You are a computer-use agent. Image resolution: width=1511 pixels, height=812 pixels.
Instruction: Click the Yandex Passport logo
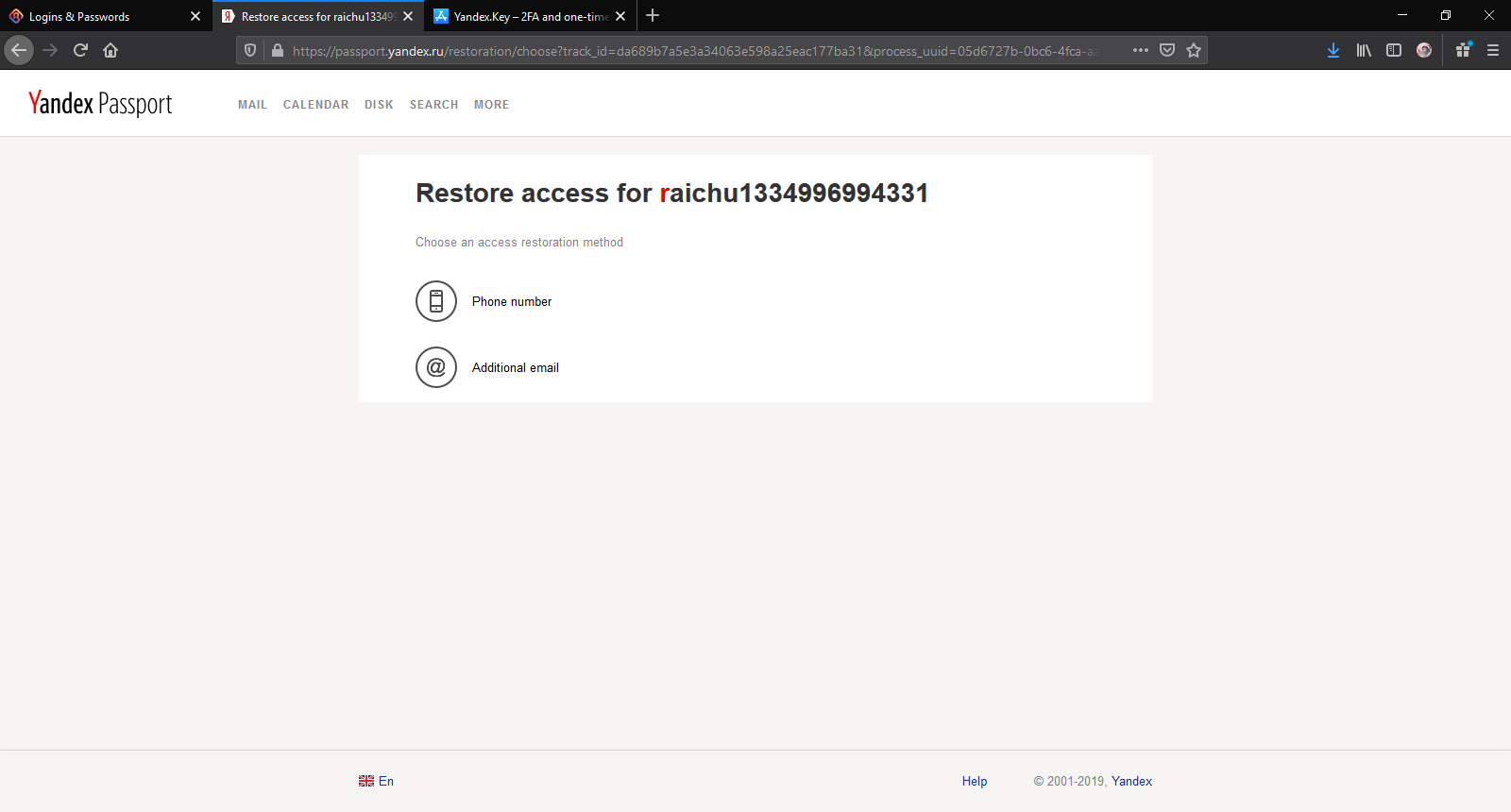tap(100, 103)
